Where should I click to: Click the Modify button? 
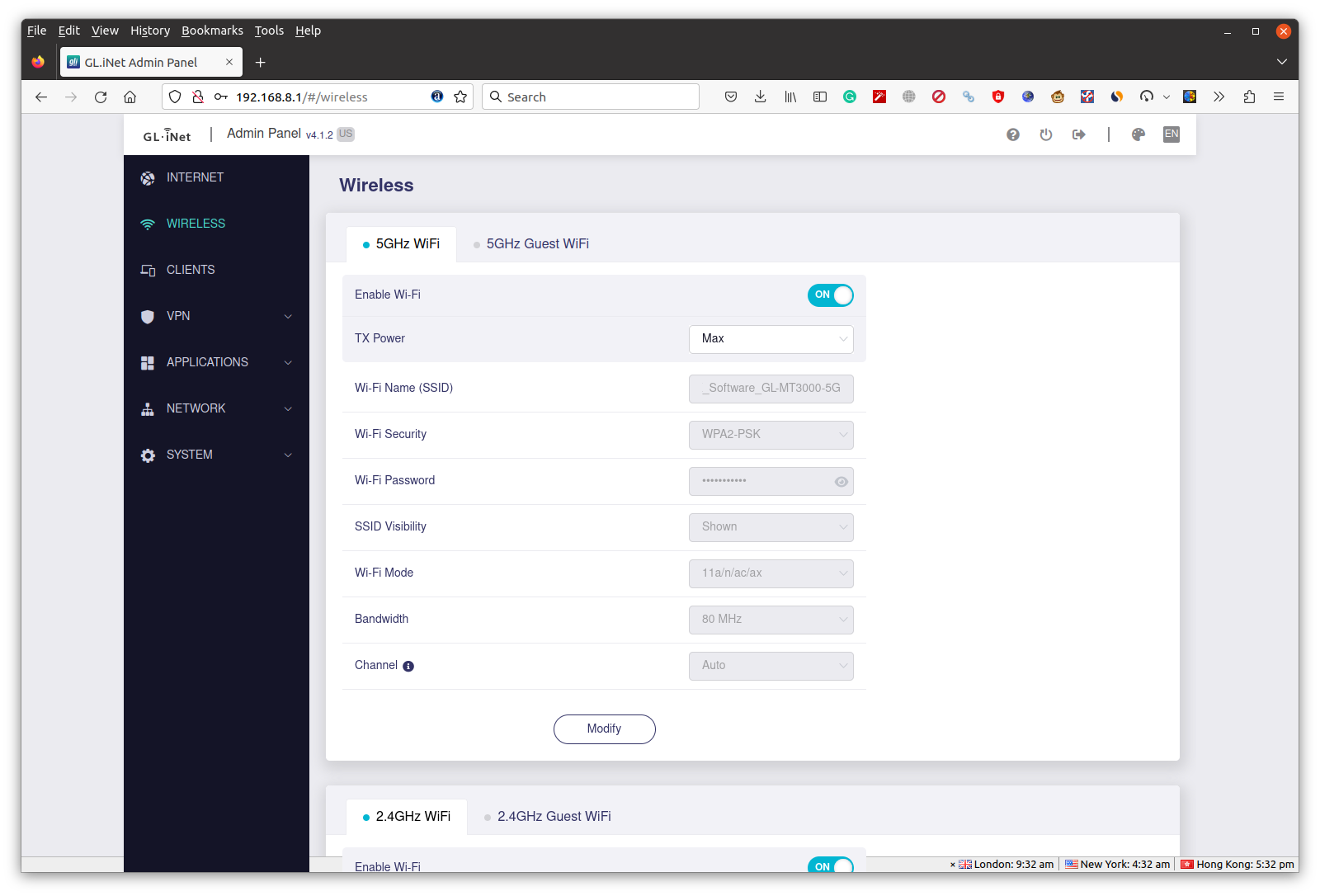click(604, 729)
